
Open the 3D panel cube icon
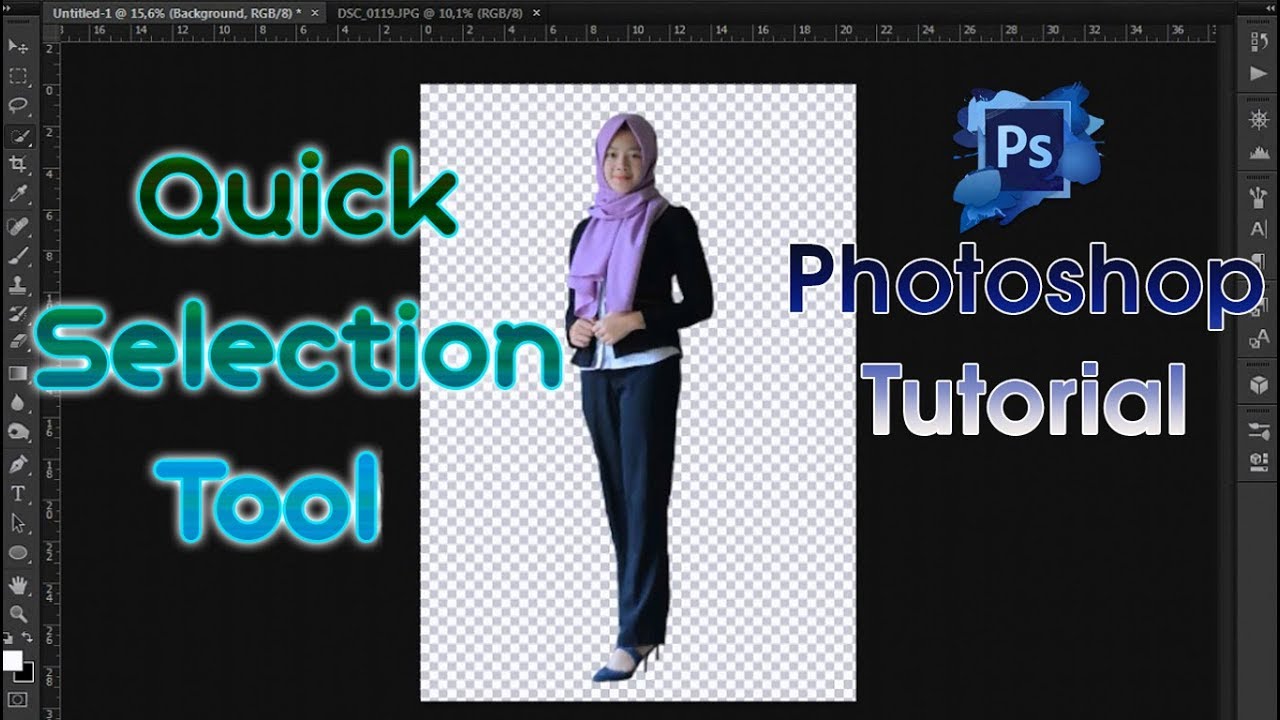click(1259, 385)
